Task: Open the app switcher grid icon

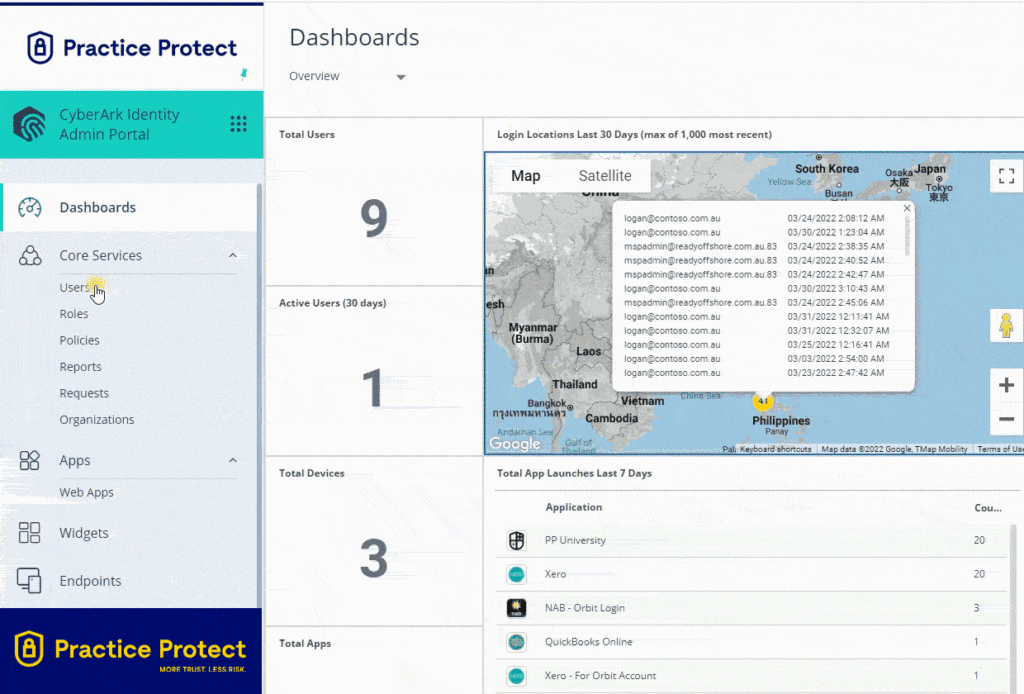Action: [238, 124]
